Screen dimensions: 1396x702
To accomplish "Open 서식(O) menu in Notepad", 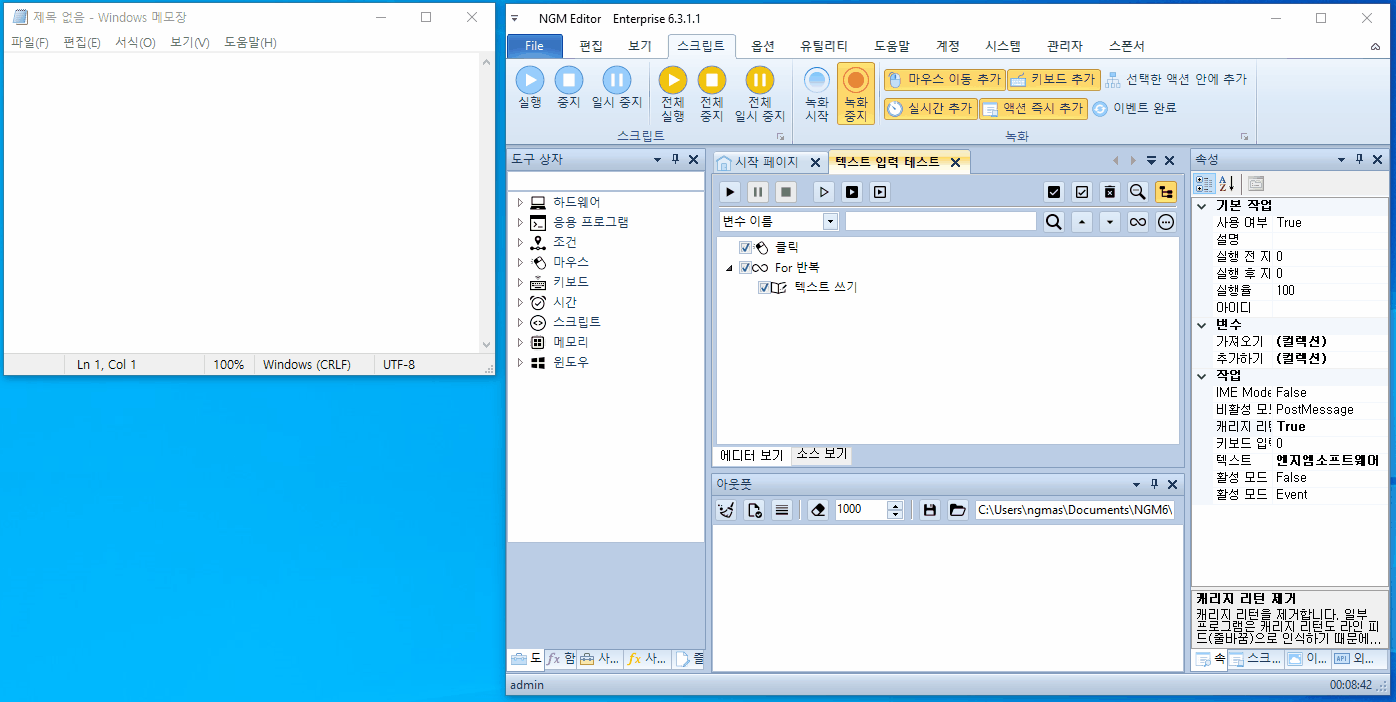I will click(135, 42).
